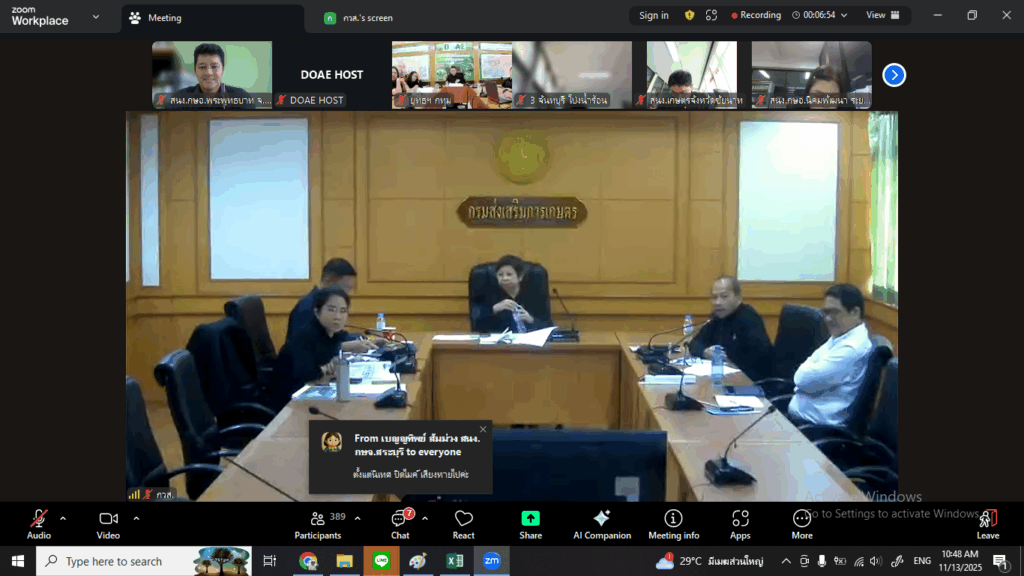The image size is (1024, 576).
Task: Open the Chat panel
Action: (x=400, y=519)
